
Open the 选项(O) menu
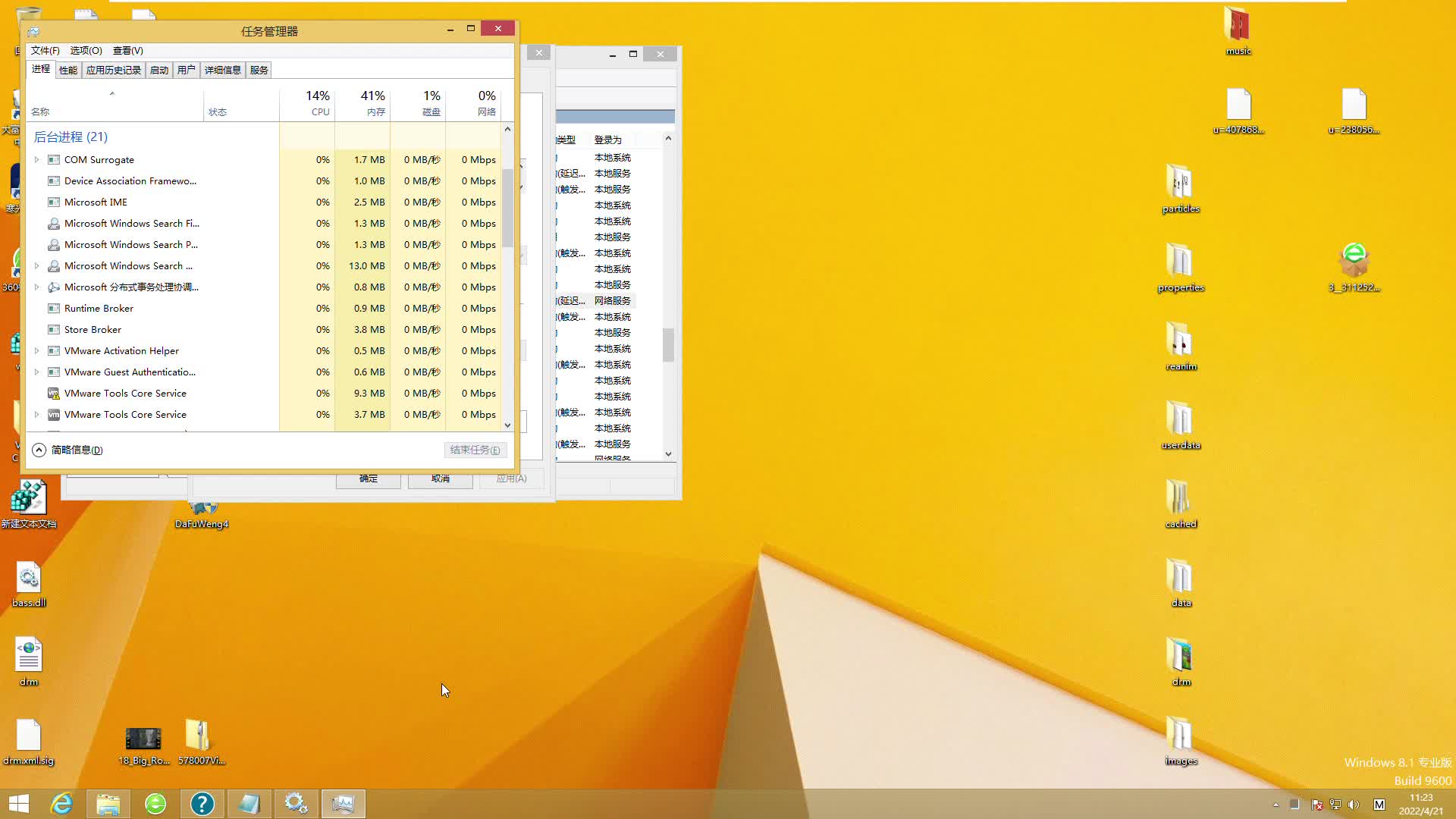pos(86,51)
